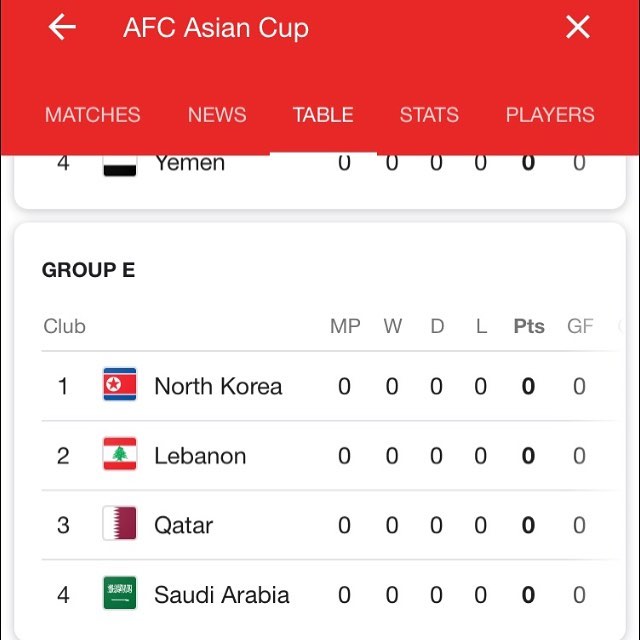
Task: Click the North Korea flag icon
Action: pyautogui.click(x=120, y=386)
